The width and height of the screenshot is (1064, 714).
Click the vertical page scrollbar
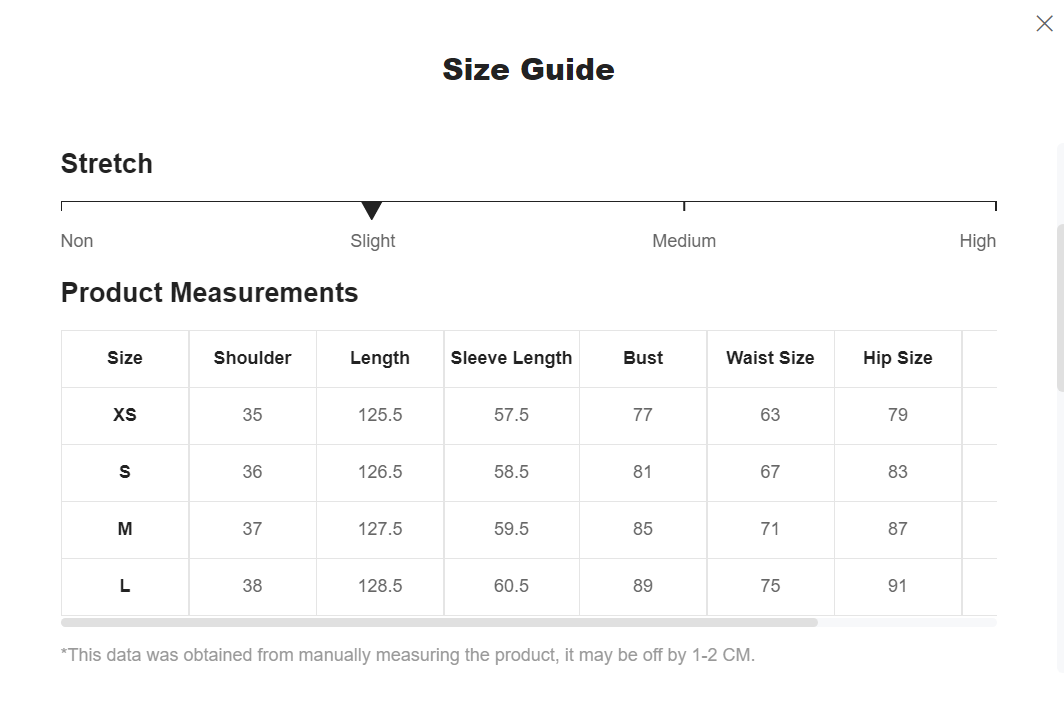tap(1060, 307)
